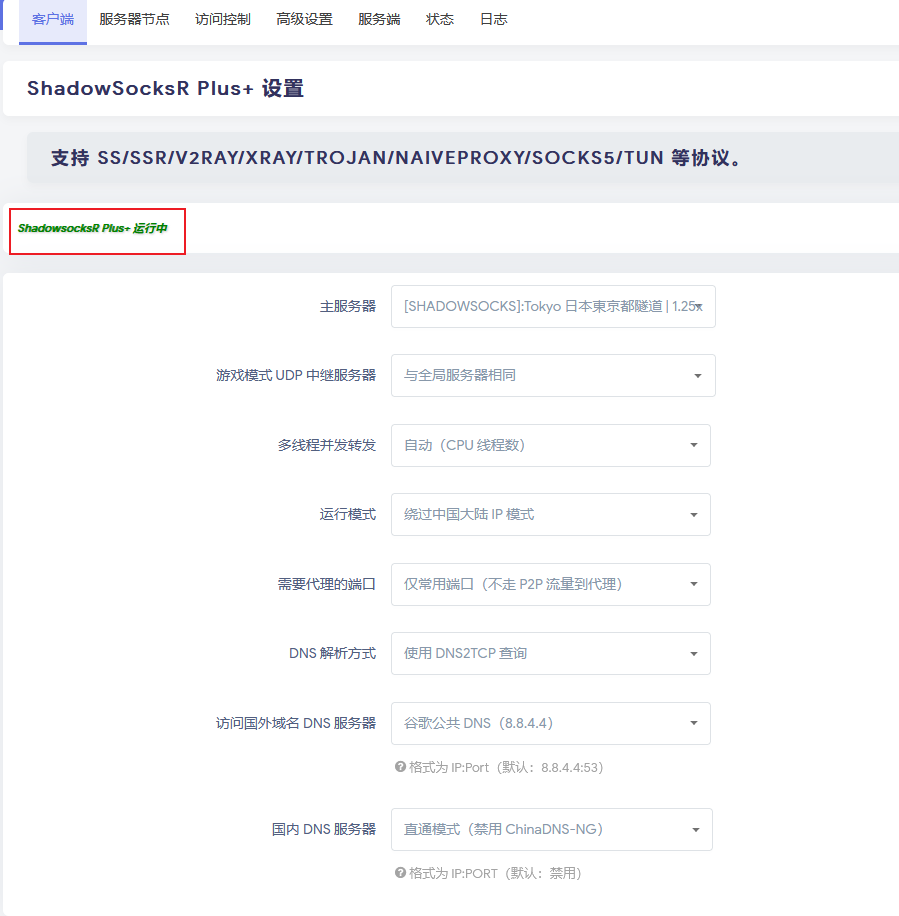The height and width of the screenshot is (916, 899).
Task: Select the 客户端 tab
Action: 53,19
